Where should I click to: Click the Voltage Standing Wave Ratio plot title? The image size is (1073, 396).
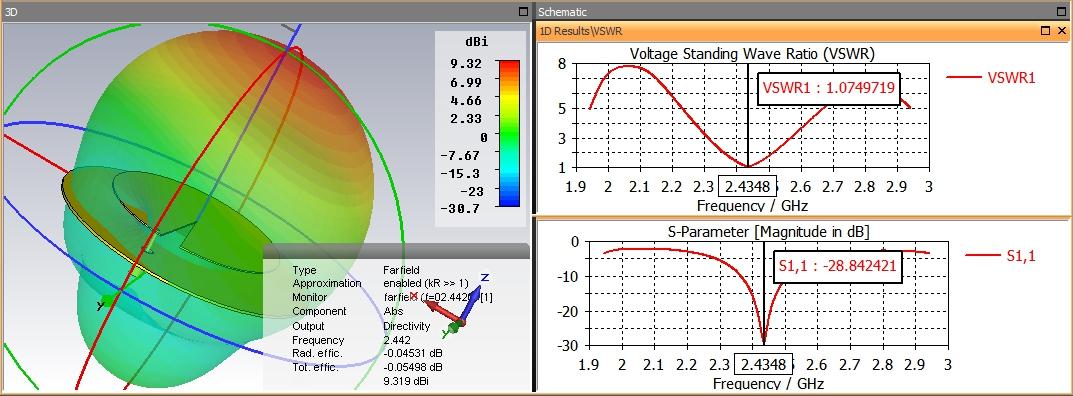tap(752, 53)
